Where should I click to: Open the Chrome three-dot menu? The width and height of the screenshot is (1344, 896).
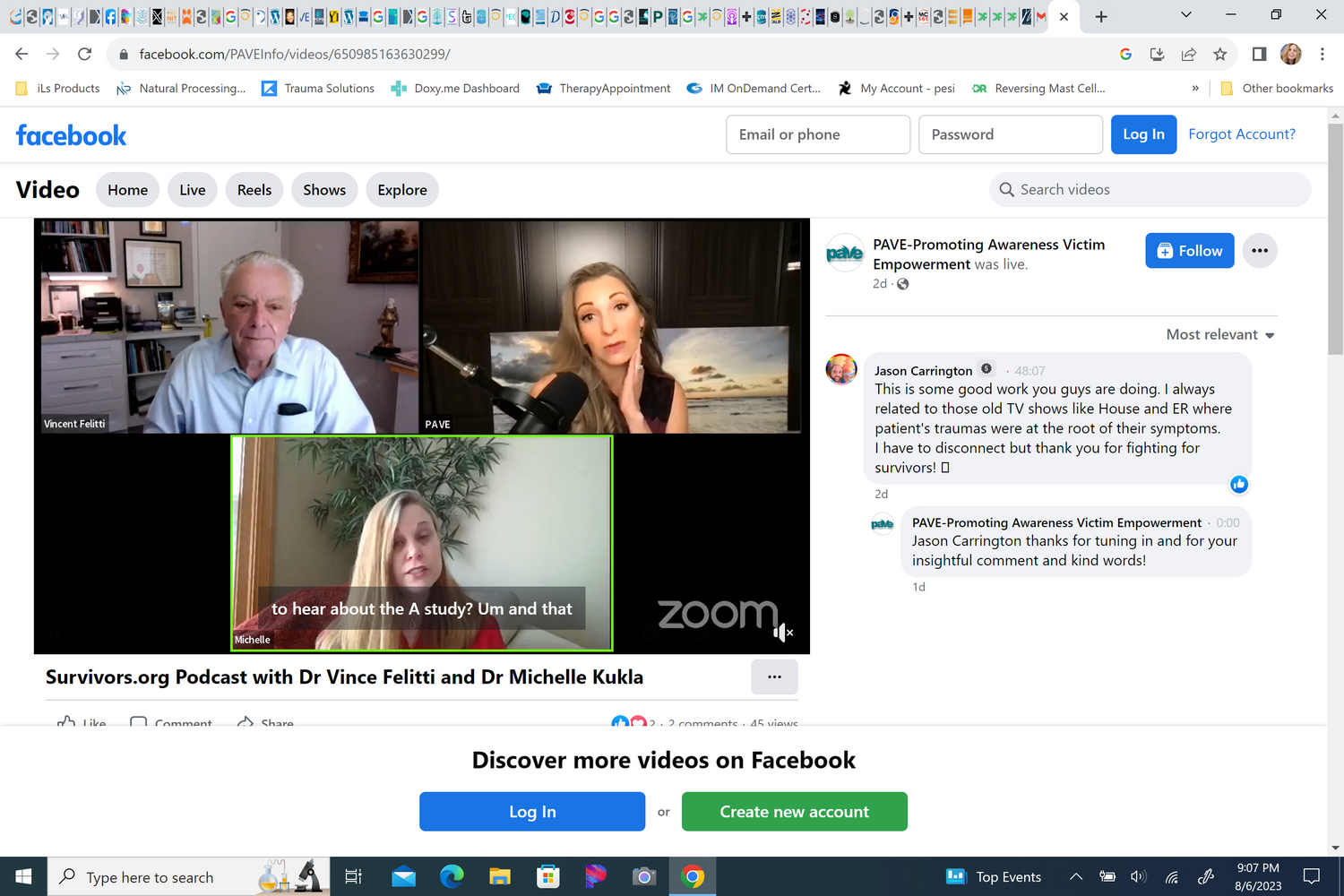click(x=1322, y=55)
